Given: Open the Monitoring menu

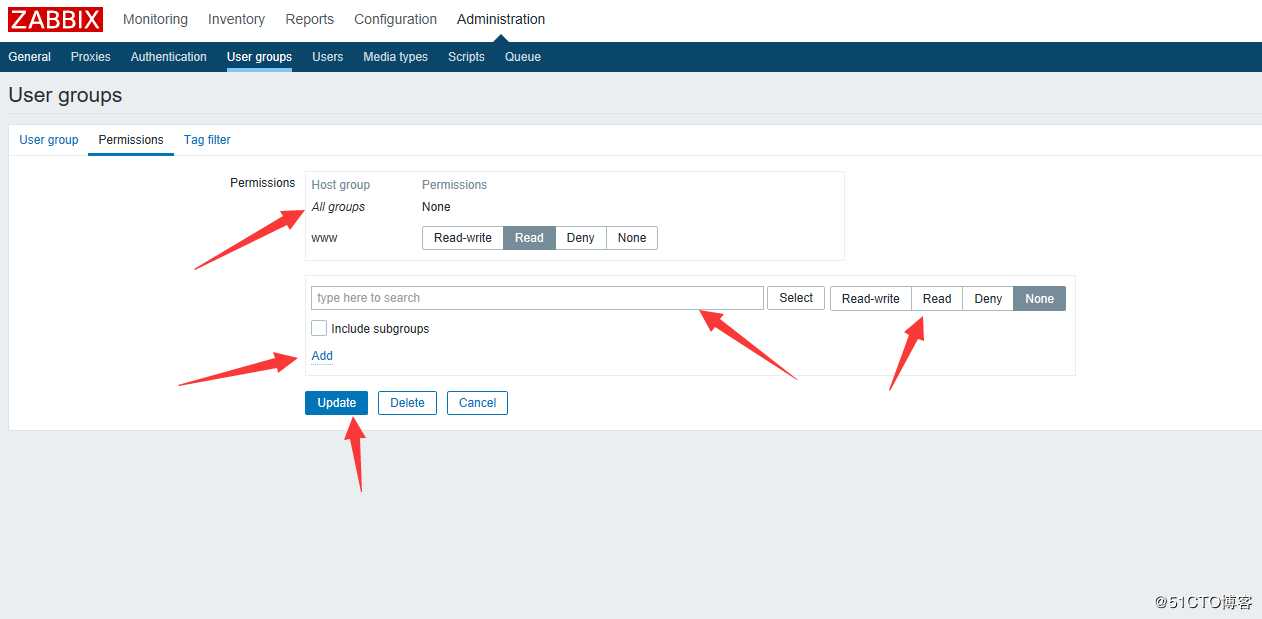Looking at the screenshot, I should click(x=155, y=19).
